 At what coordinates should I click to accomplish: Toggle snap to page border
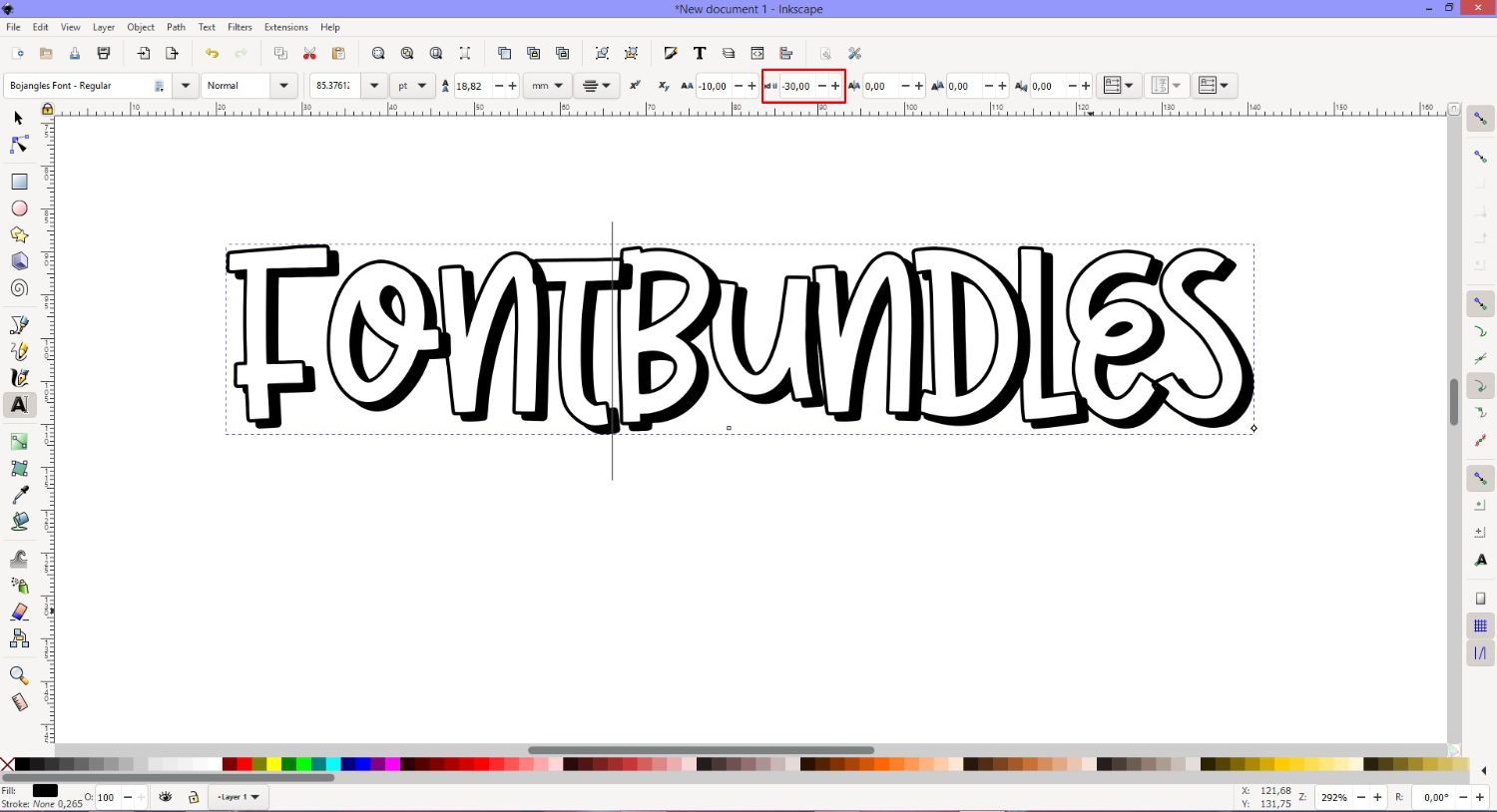[1480, 599]
